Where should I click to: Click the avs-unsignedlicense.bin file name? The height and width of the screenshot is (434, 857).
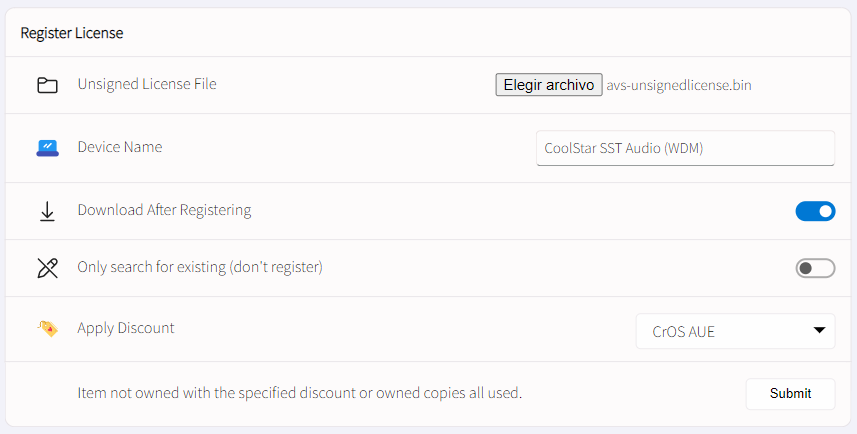(x=679, y=85)
